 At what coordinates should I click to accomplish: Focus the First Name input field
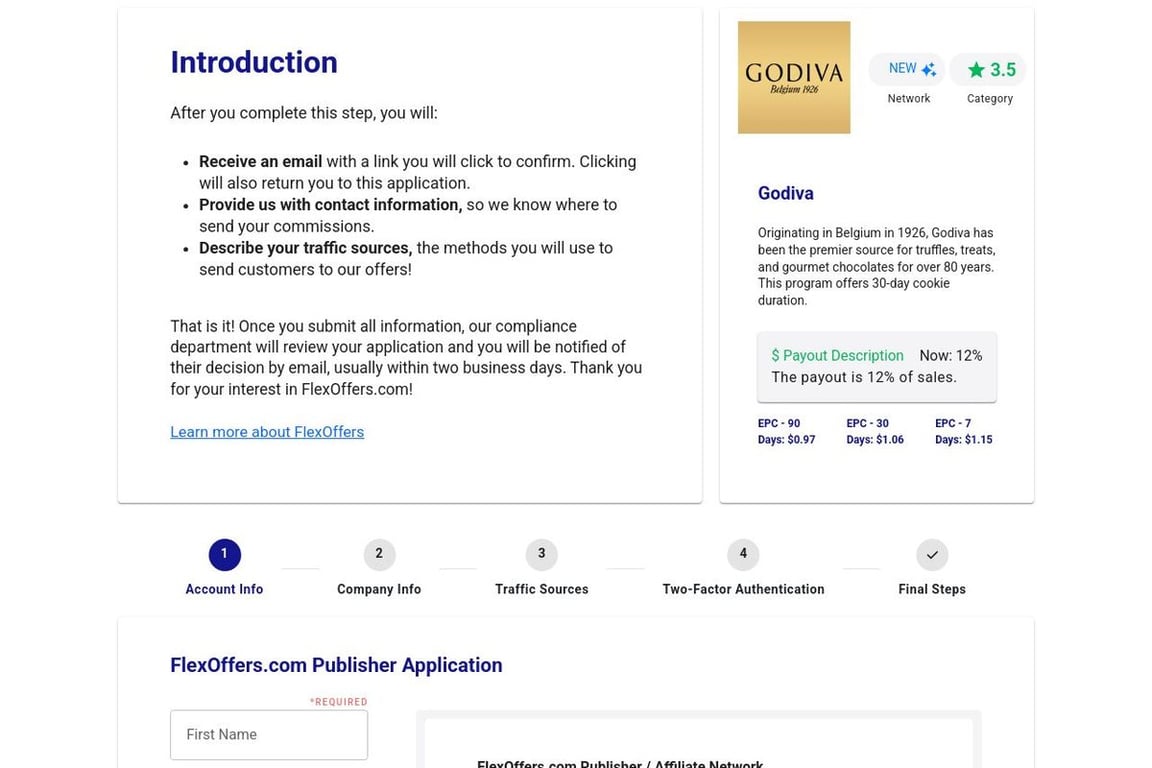pyautogui.click(x=269, y=734)
